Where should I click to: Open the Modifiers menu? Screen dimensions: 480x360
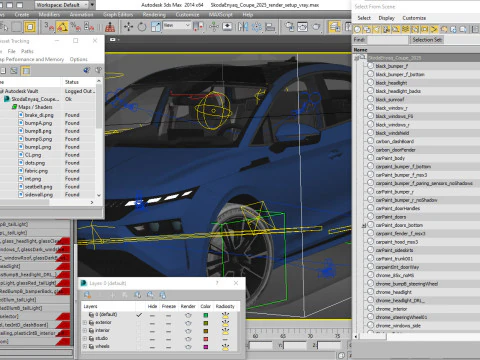(49, 15)
